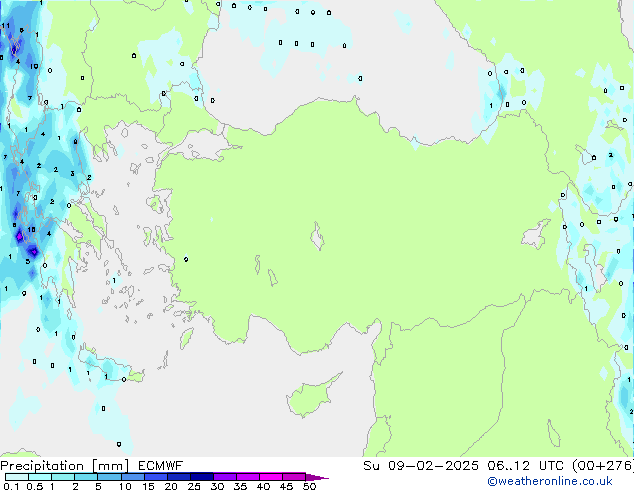634x490 pixels.
Task: Pick the 1–2 mm legend swatch
Action: pyautogui.click(x=63, y=477)
